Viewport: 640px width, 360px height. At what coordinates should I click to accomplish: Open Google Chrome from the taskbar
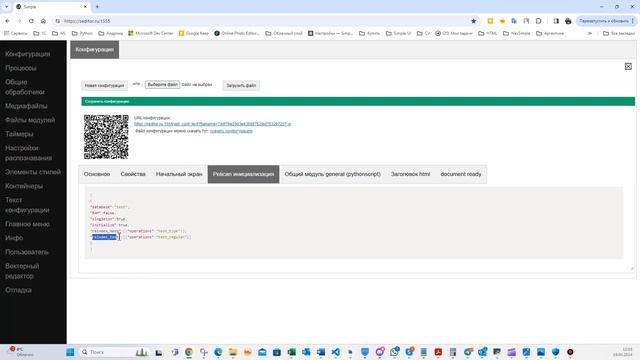[189, 352]
